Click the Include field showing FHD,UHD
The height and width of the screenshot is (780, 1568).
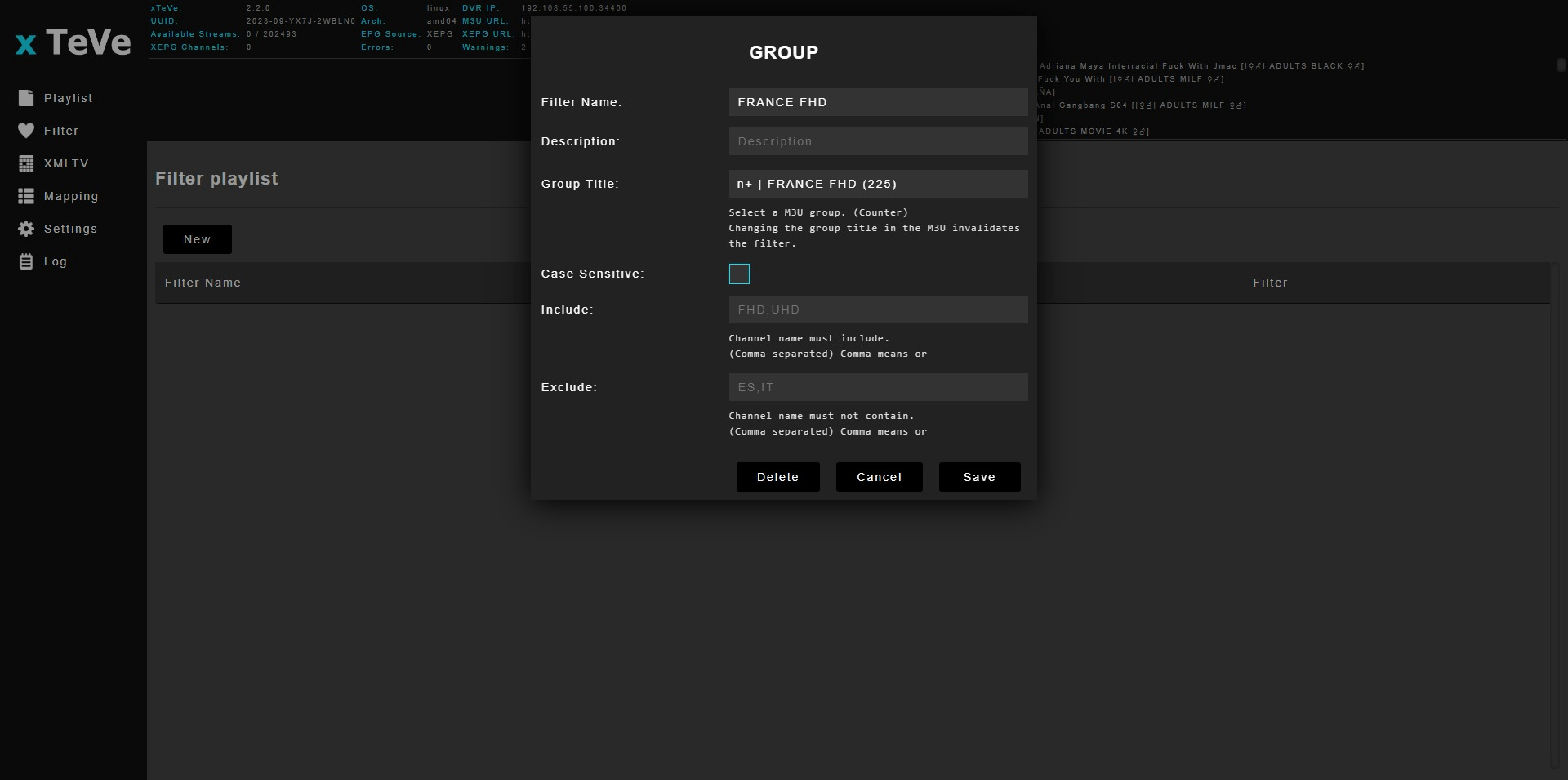coord(878,310)
